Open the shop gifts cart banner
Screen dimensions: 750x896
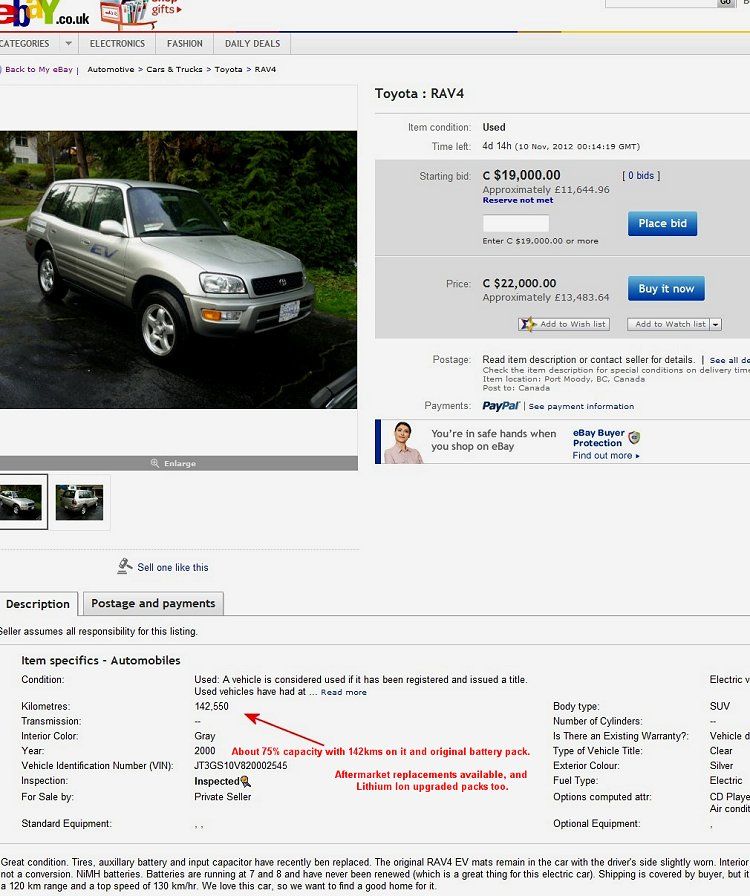click(141, 14)
